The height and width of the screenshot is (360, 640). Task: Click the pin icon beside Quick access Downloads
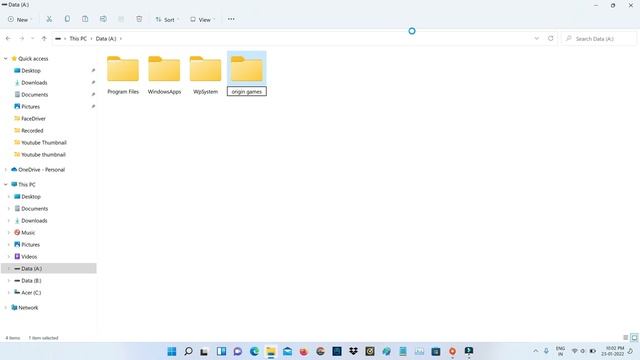tap(93, 82)
